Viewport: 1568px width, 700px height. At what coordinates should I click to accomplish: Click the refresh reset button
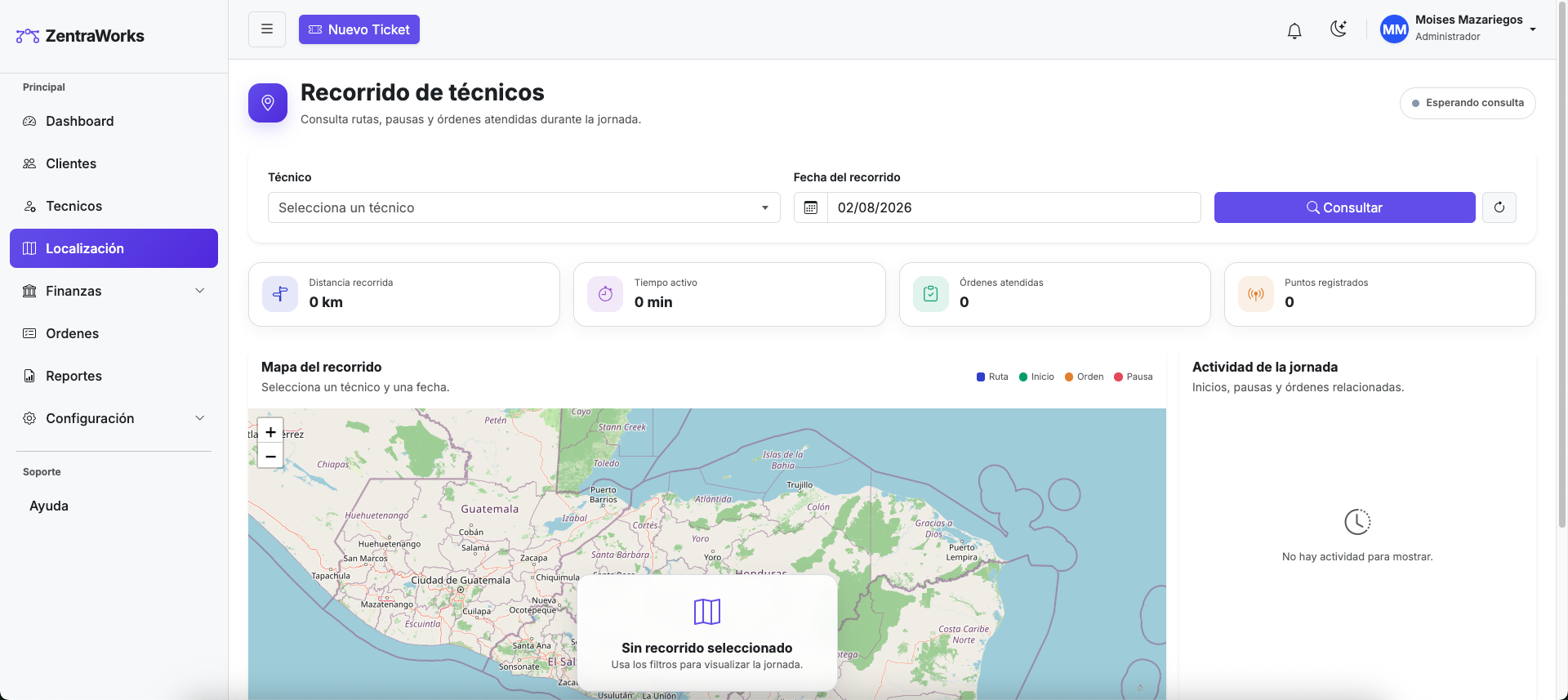pyautogui.click(x=1499, y=207)
